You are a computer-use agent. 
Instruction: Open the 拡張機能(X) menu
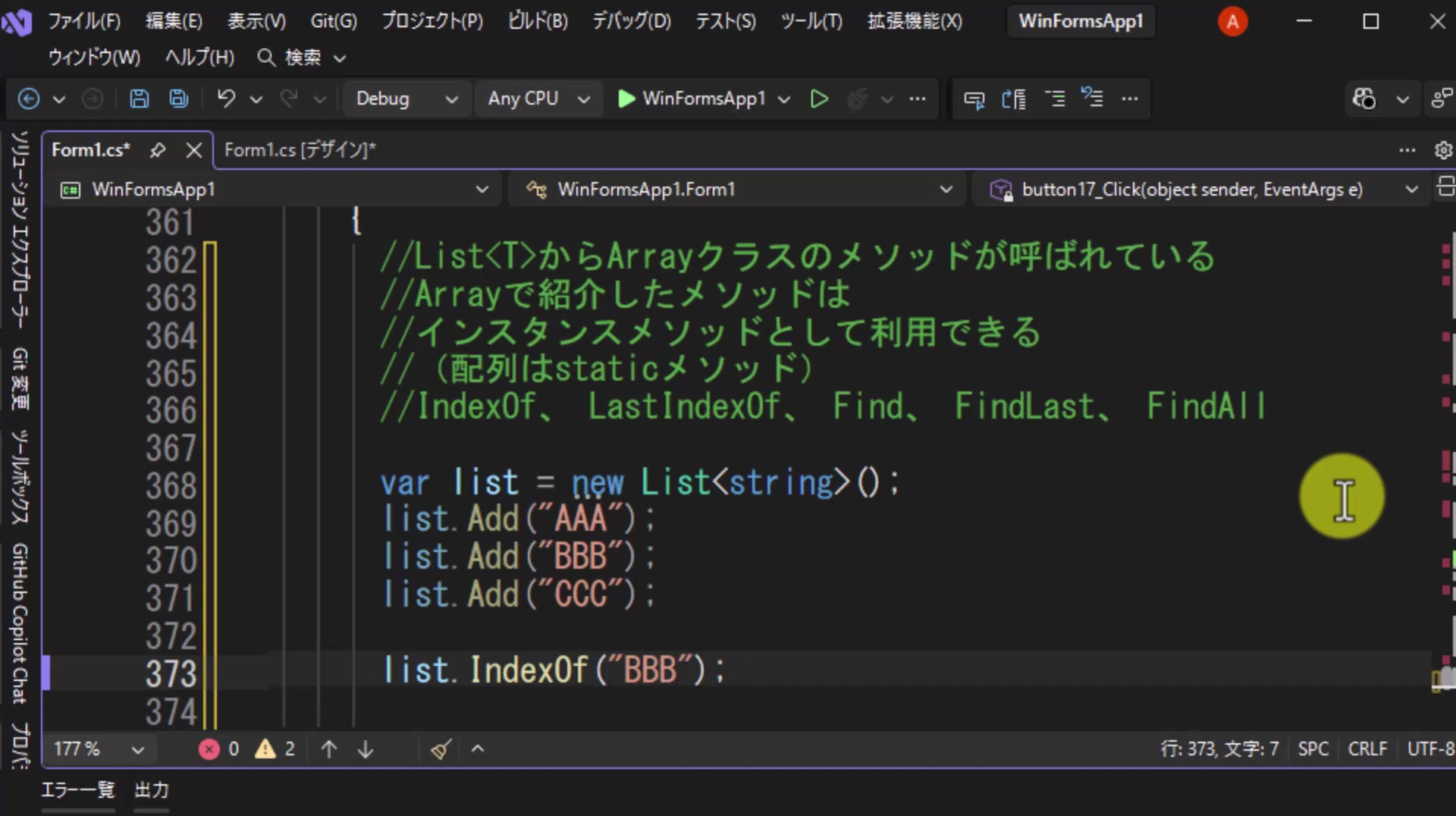point(915,21)
